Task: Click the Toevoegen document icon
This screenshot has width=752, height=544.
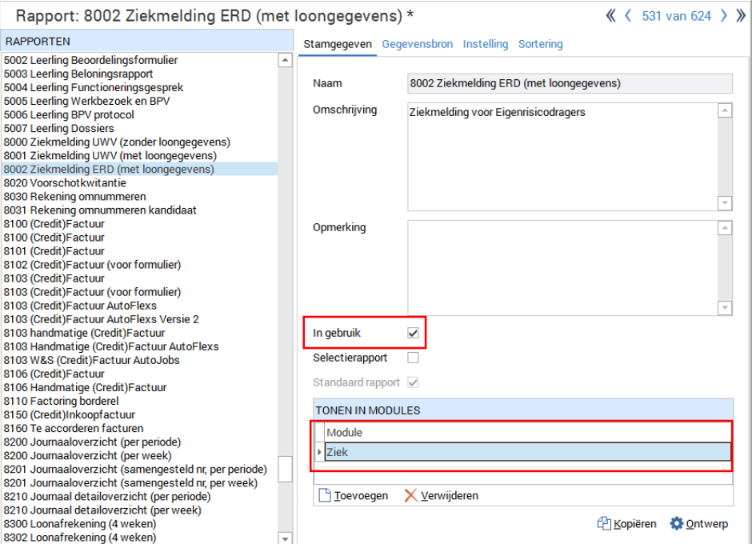Action: click(x=323, y=496)
